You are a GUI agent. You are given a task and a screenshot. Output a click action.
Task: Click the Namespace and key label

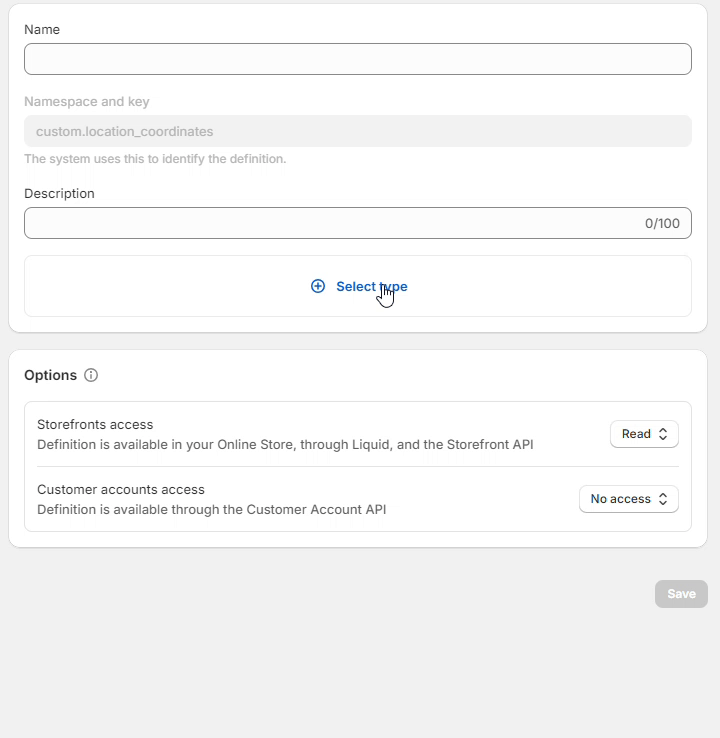[x=87, y=102]
